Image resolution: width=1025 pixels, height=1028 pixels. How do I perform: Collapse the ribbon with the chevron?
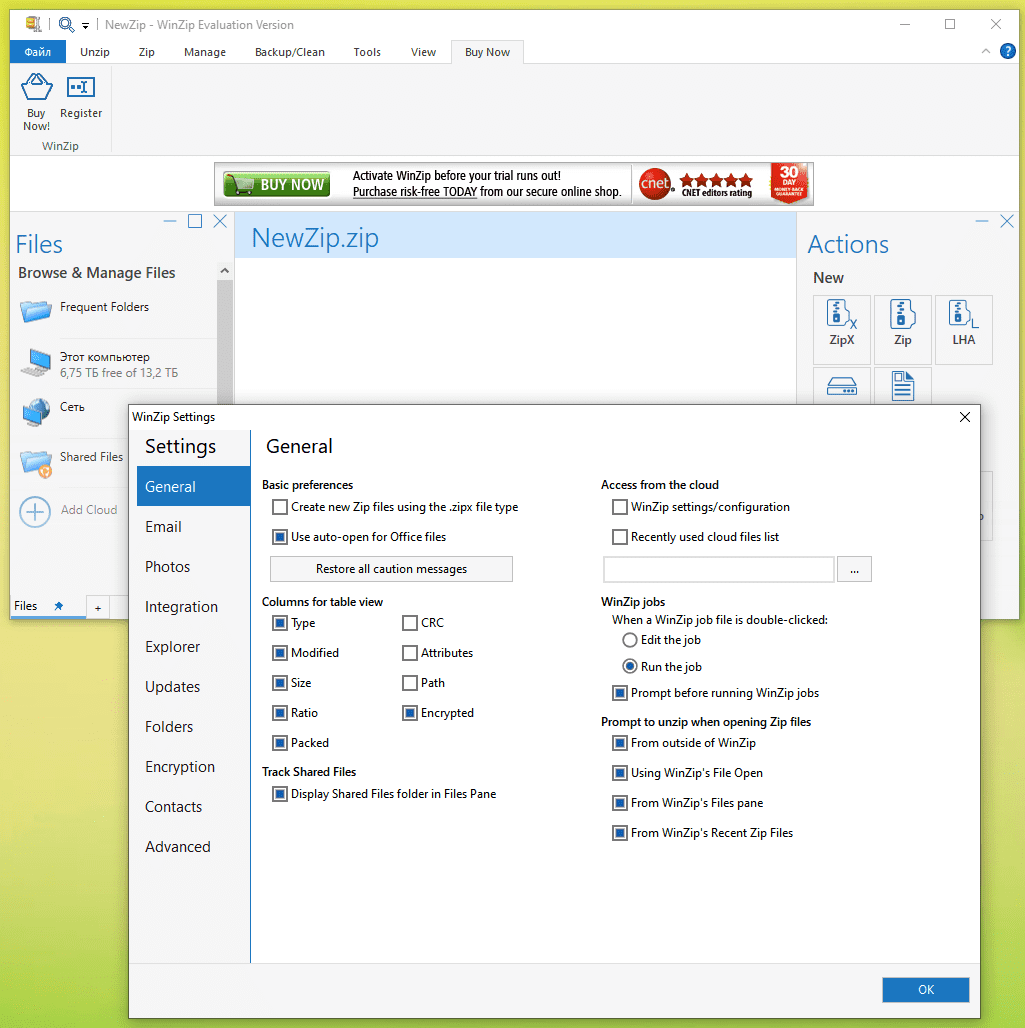[x=986, y=51]
